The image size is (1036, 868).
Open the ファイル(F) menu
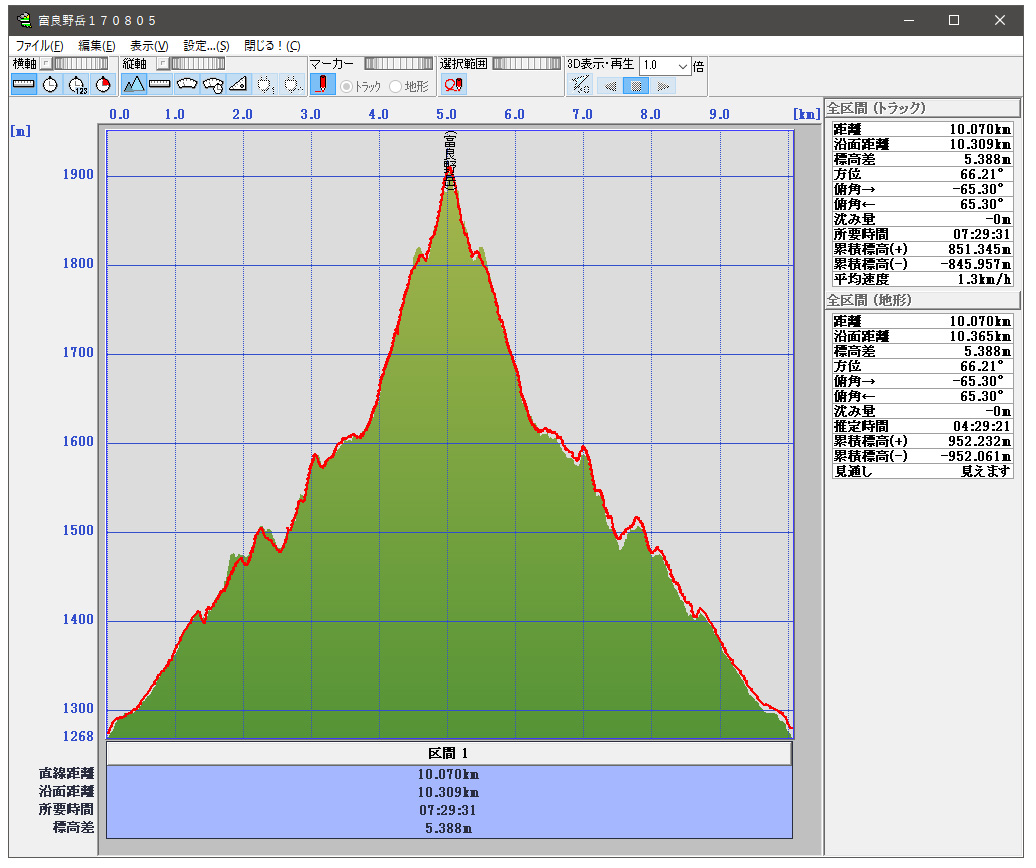tap(40, 46)
